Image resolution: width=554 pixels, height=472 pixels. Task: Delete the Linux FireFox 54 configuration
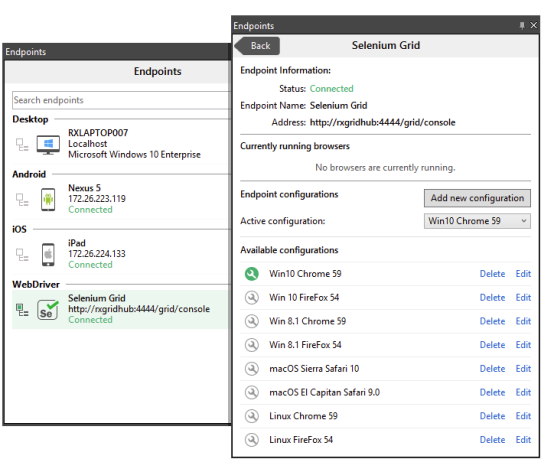[x=492, y=440]
